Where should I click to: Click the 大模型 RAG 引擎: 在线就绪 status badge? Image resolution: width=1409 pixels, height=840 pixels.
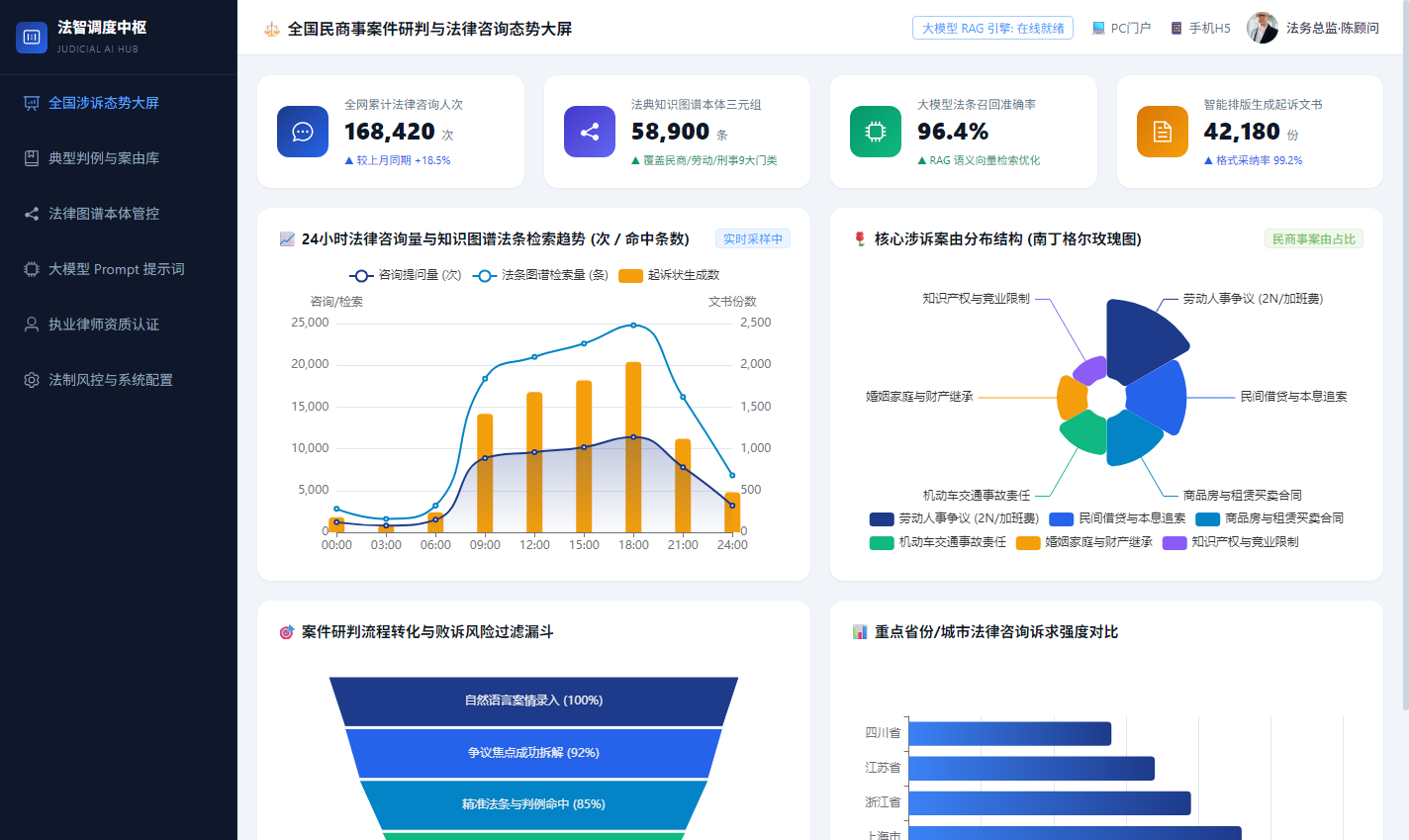click(x=992, y=29)
